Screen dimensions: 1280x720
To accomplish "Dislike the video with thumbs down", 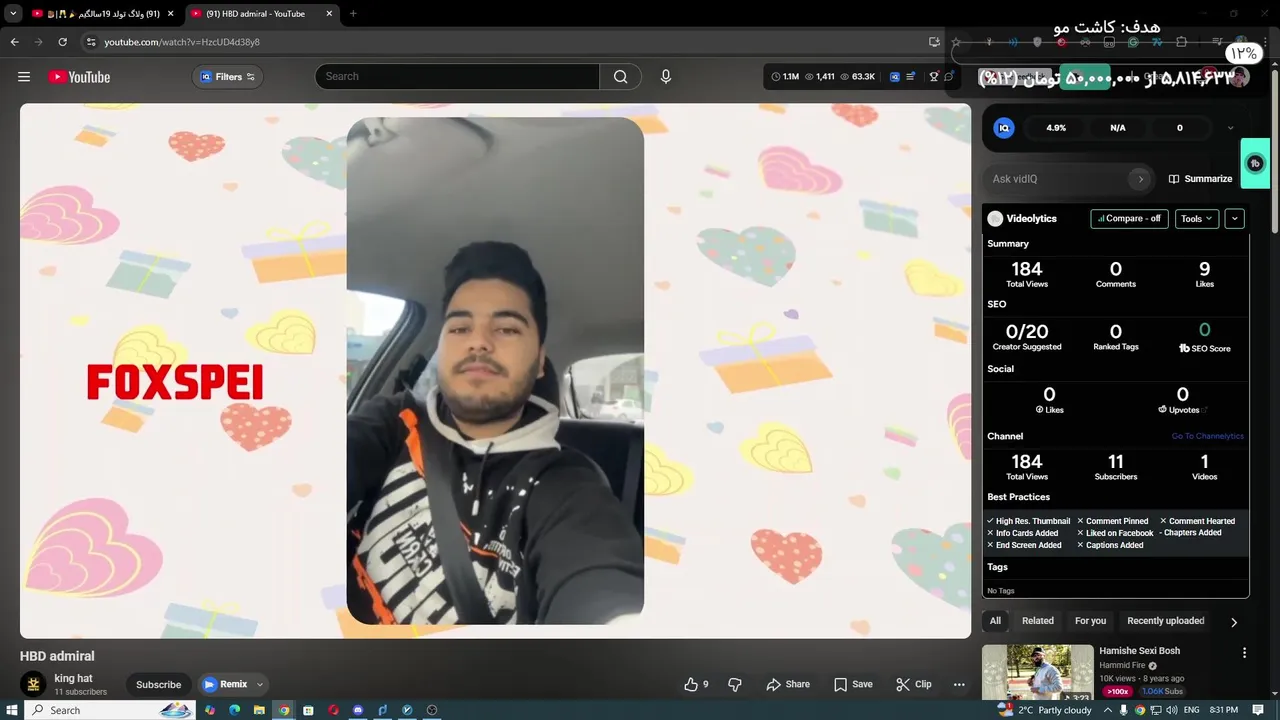I will (x=735, y=684).
